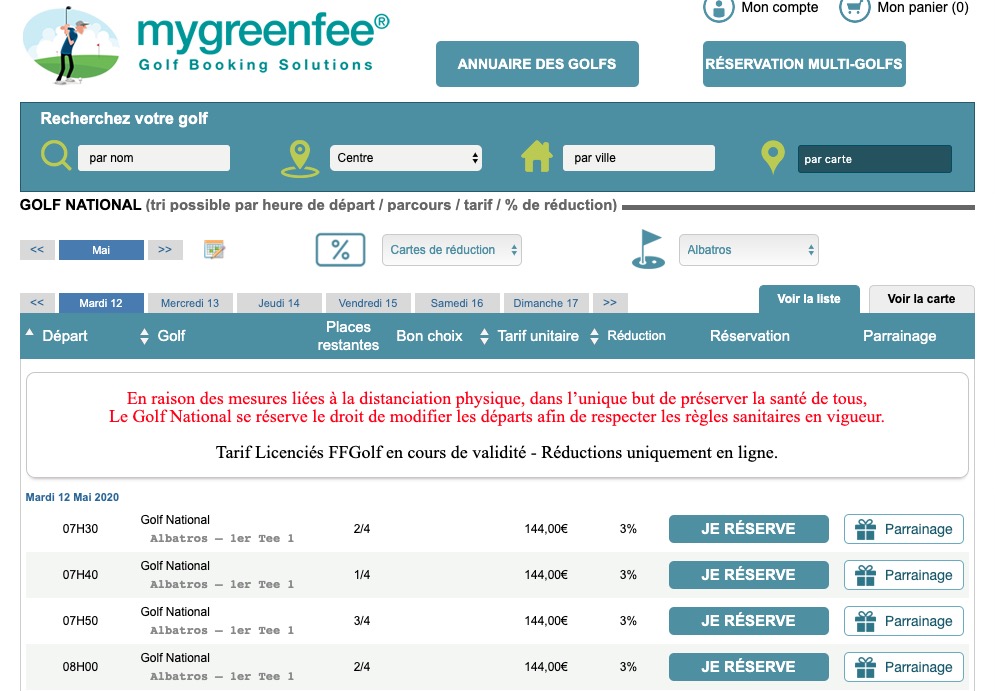Show next days after Dimanche 17
995x691 pixels.
610,303
